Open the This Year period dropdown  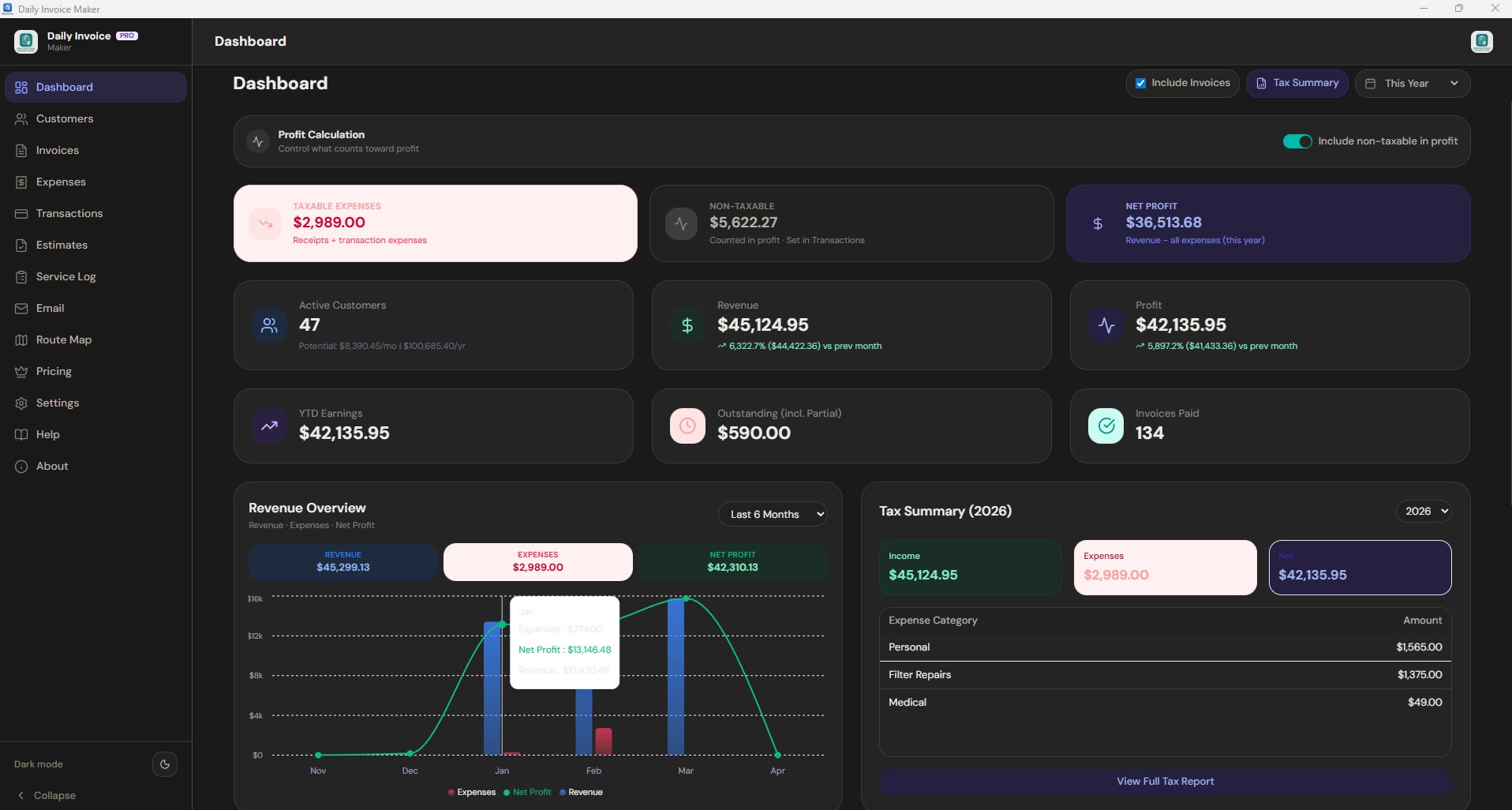[x=1412, y=84]
